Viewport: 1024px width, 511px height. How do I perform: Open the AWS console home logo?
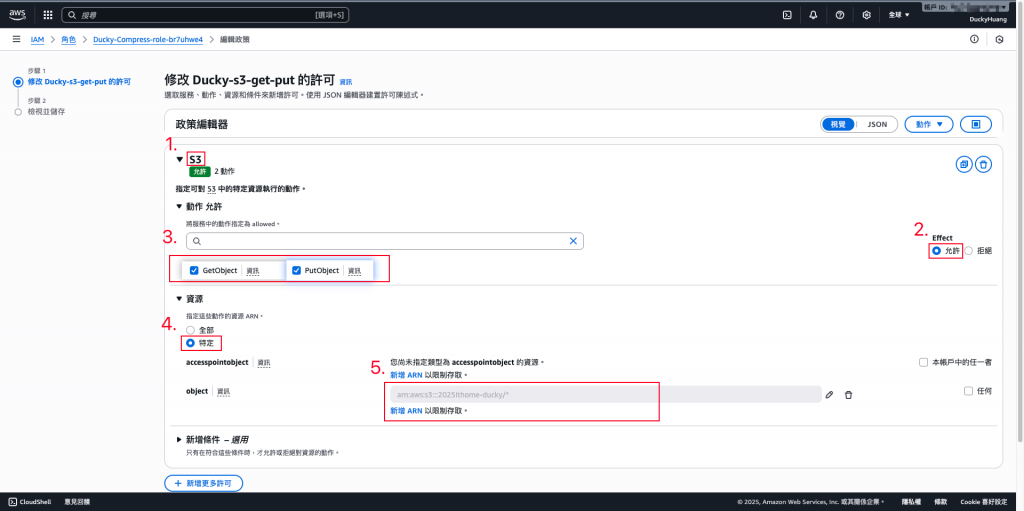point(17,14)
